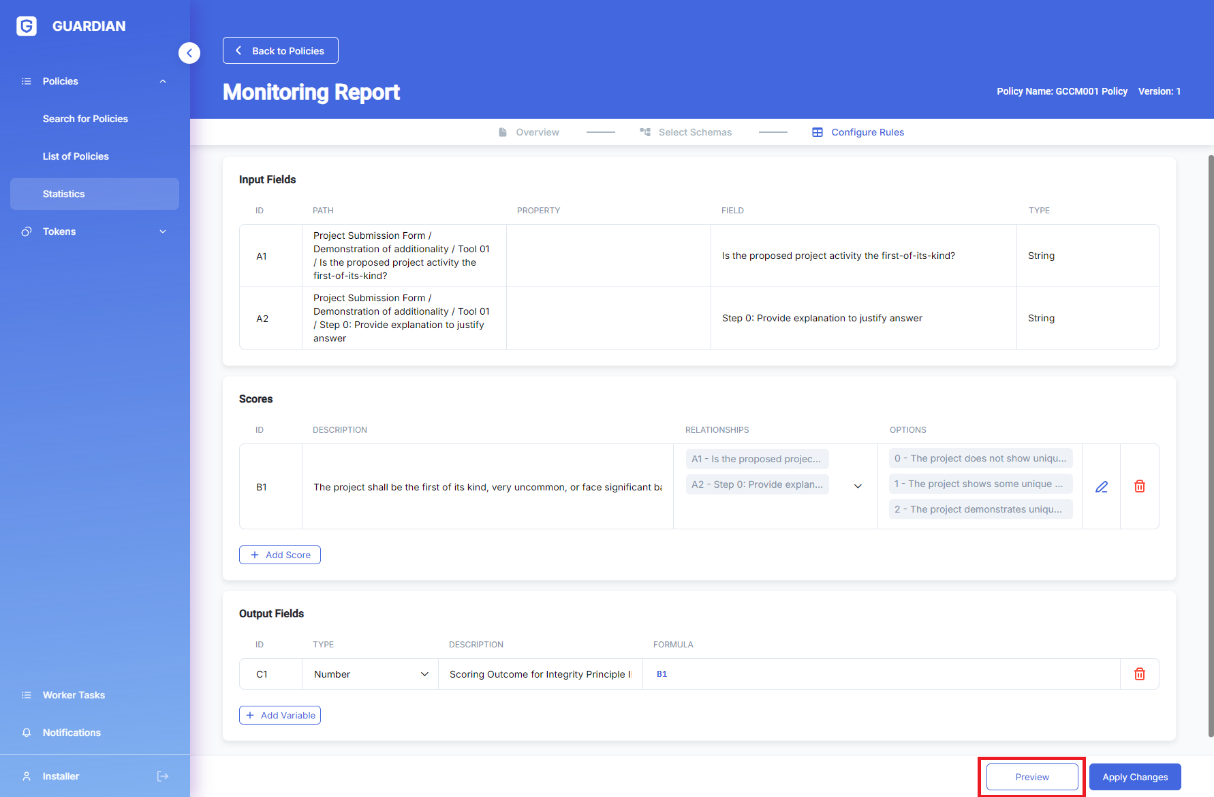The width and height of the screenshot is (1214, 797).
Task: Open the Worker Tasks list icon
Action: pos(27,695)
